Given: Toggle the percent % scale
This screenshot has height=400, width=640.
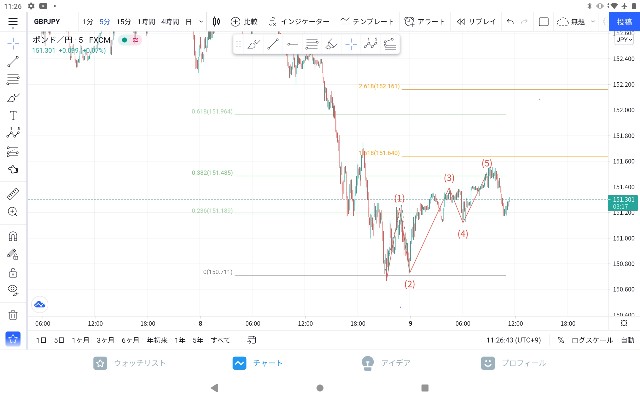Looking at the screenshot, I should [x=561, y=340].
